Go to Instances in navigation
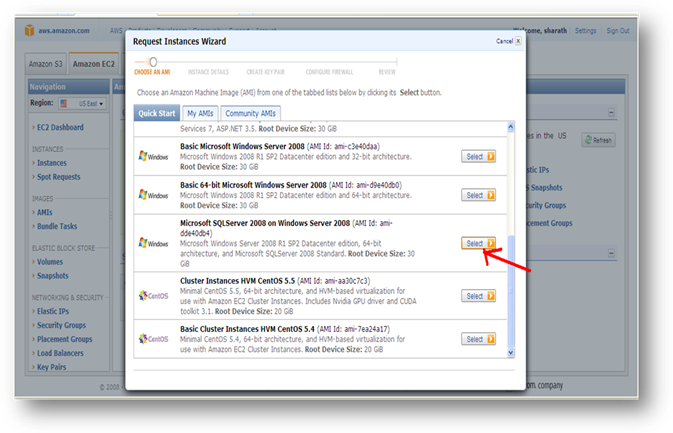The height and width of the screenshot is (433, 673). click(x=52, y=163)
